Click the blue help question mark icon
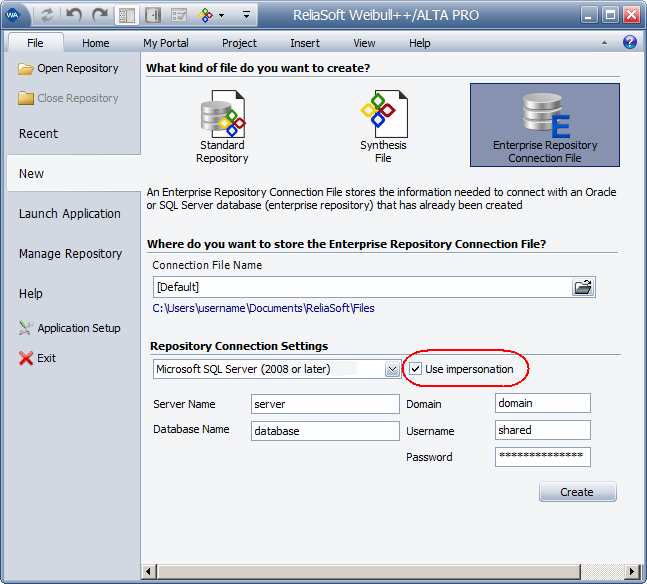 [x=630, y=42]
